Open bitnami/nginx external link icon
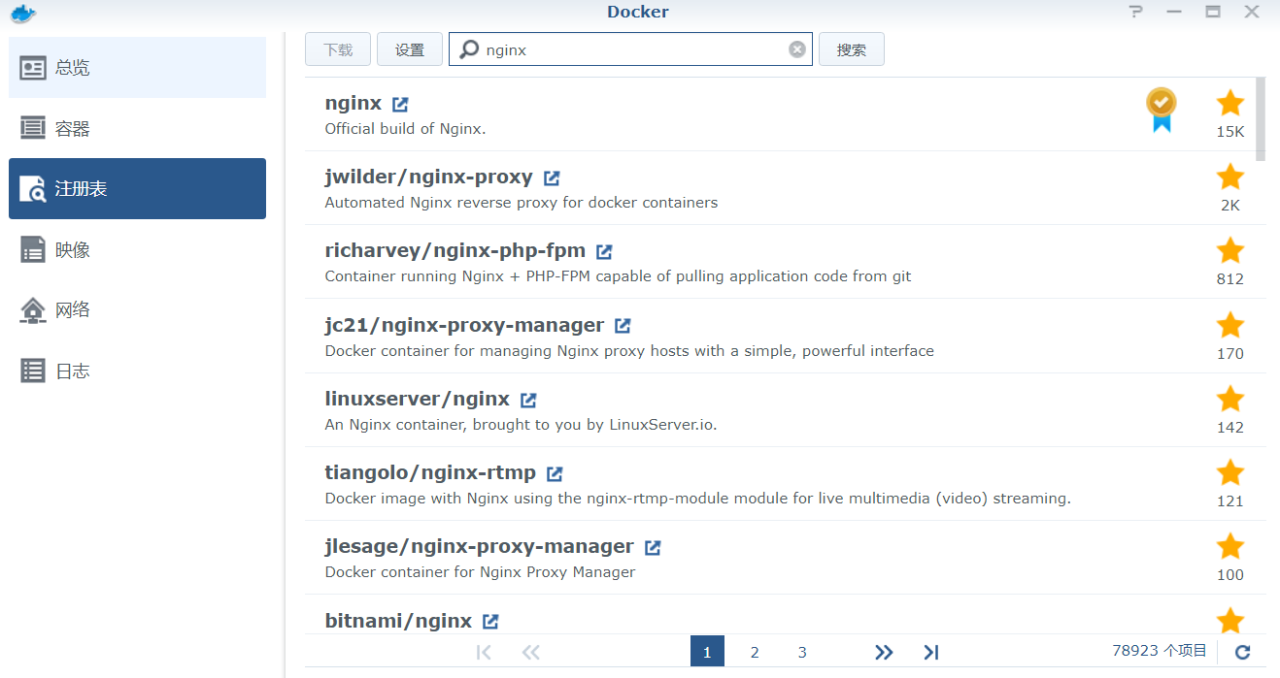 coord(490,621)
